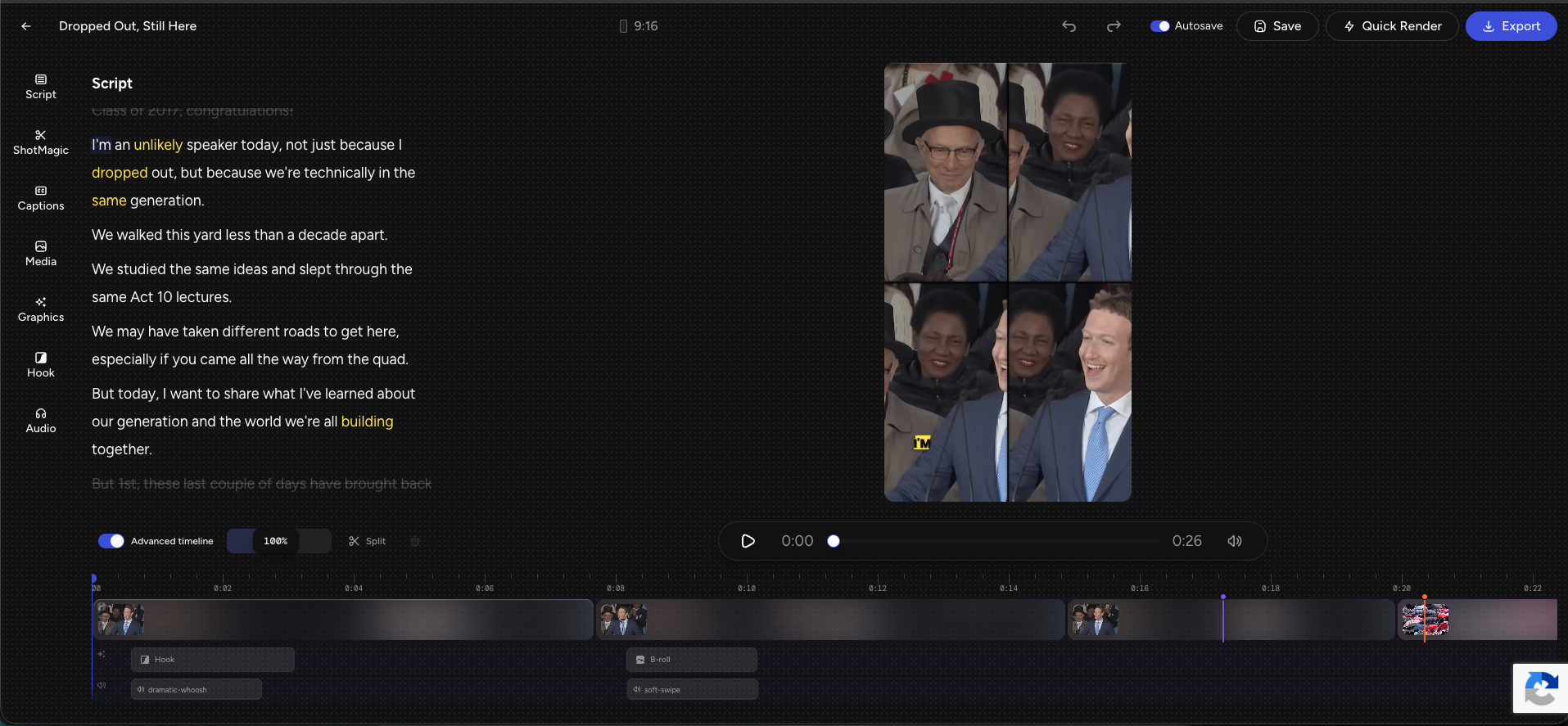Screen dimensions: 1568x726
Task: Open the ShotMagic panel
Action: (40, 142)
